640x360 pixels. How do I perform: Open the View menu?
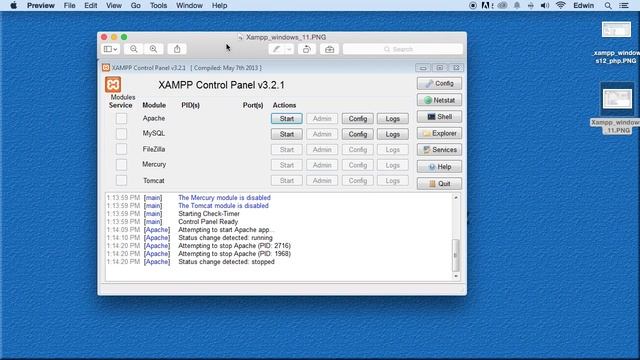point(114,5)
